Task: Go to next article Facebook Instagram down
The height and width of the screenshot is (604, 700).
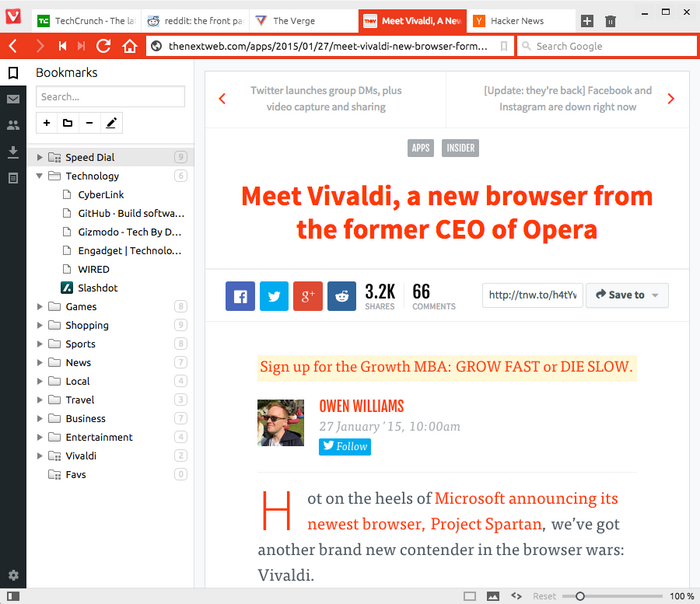Action: [568, 99]
